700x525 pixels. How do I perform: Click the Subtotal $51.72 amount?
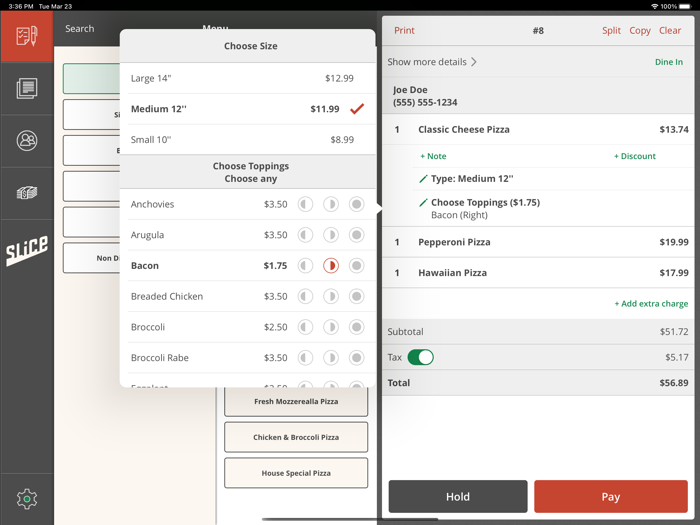674,332
